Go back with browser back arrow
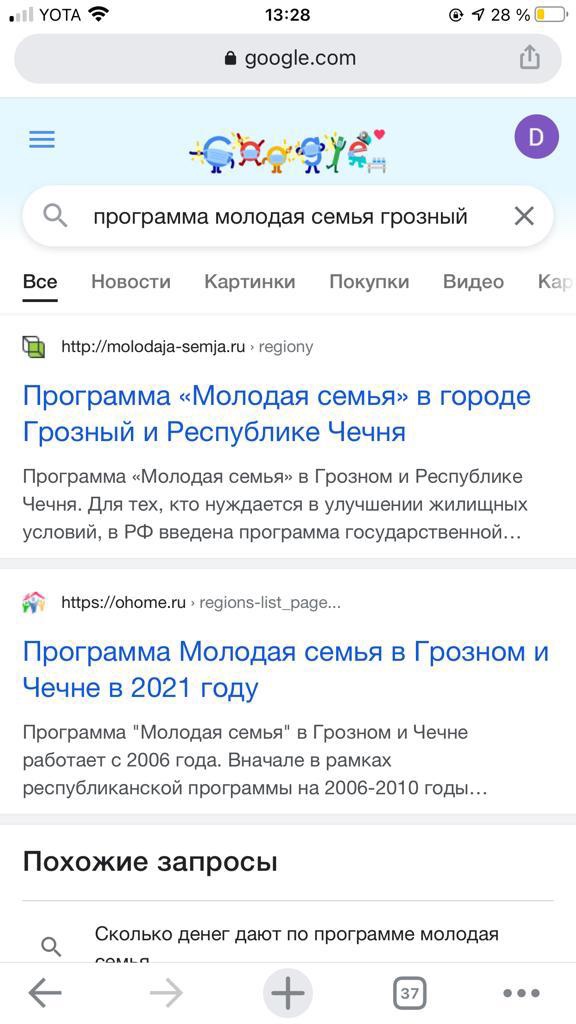 45,993
